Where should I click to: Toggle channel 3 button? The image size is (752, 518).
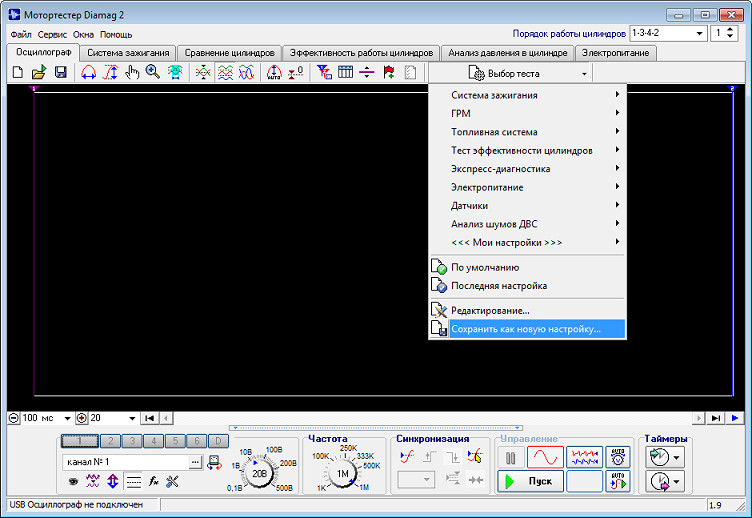(132, 441)
